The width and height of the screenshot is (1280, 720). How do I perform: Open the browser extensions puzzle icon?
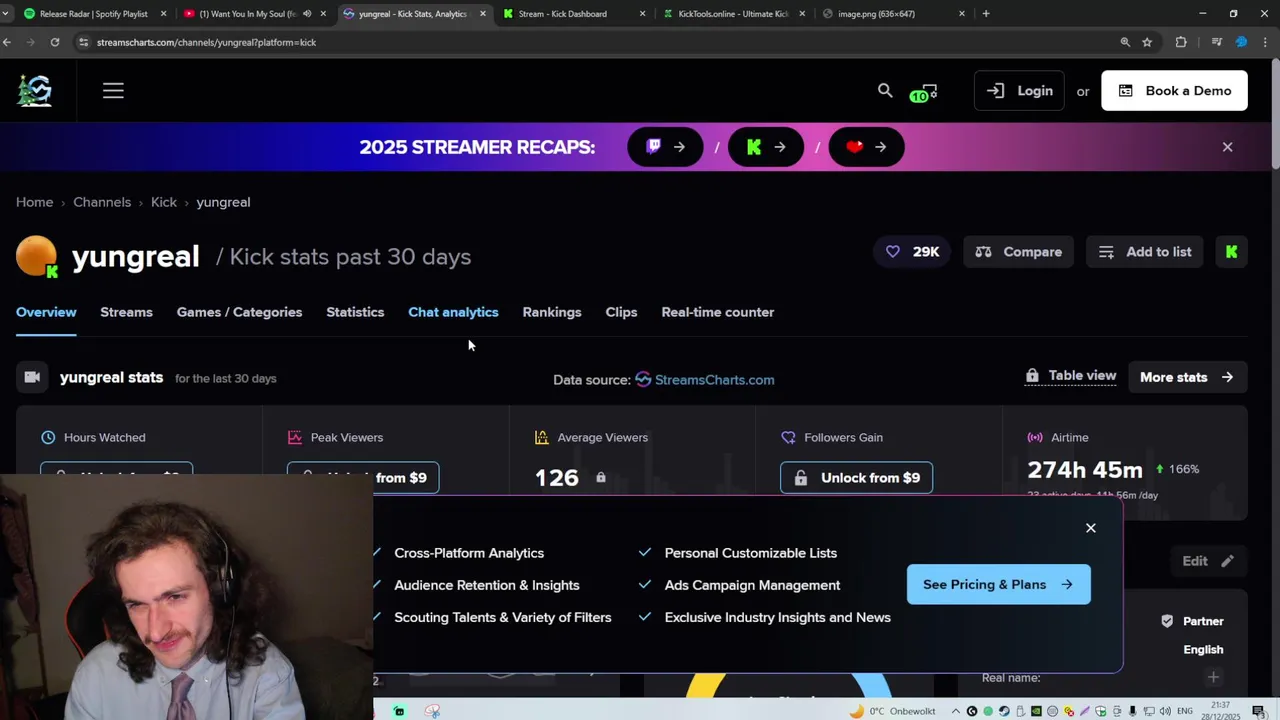click(x=1181, y=42)
